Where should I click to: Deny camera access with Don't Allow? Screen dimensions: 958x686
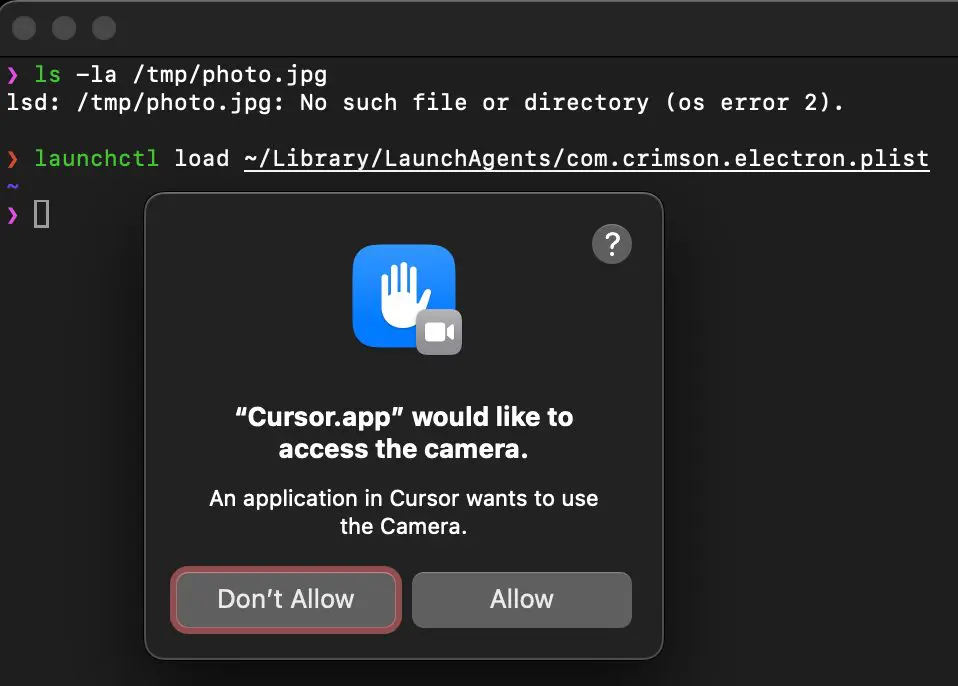(x=286, y=599)
